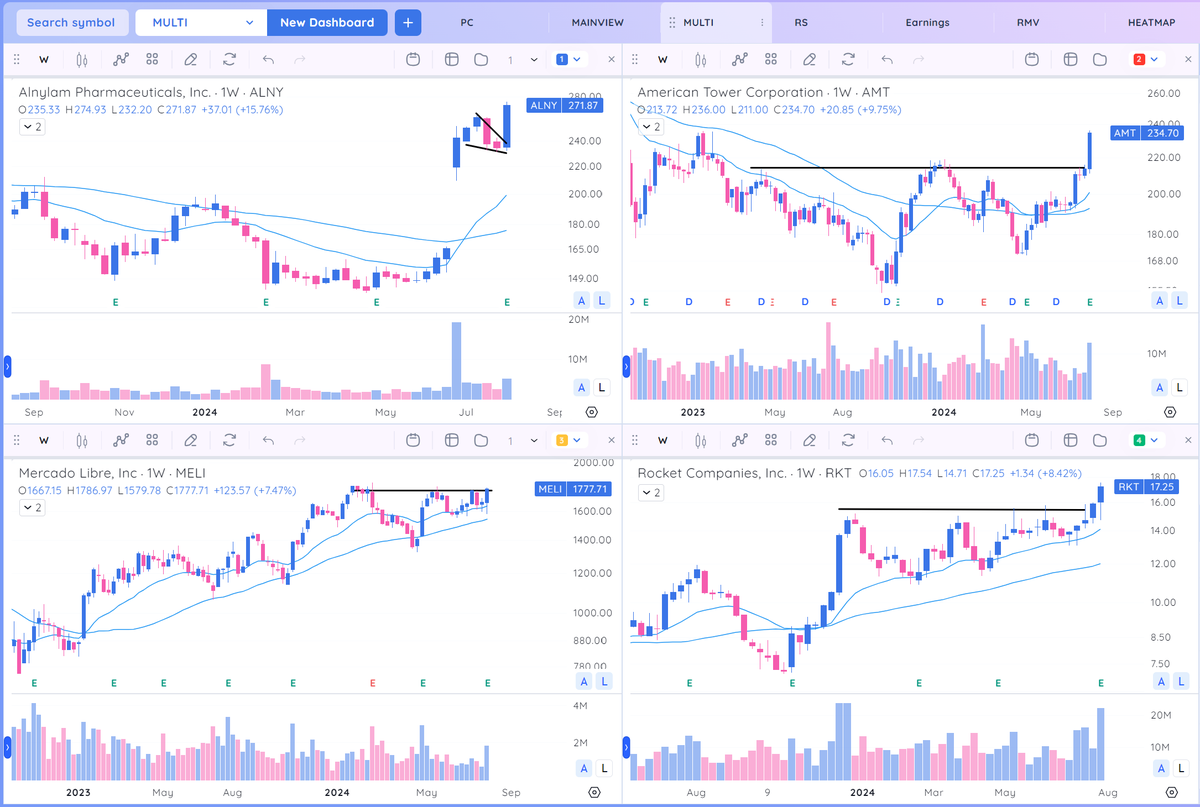Expand the green 4 color tag dropdown
This screenshot has width=1200, height=807.
pos(1146,439)
